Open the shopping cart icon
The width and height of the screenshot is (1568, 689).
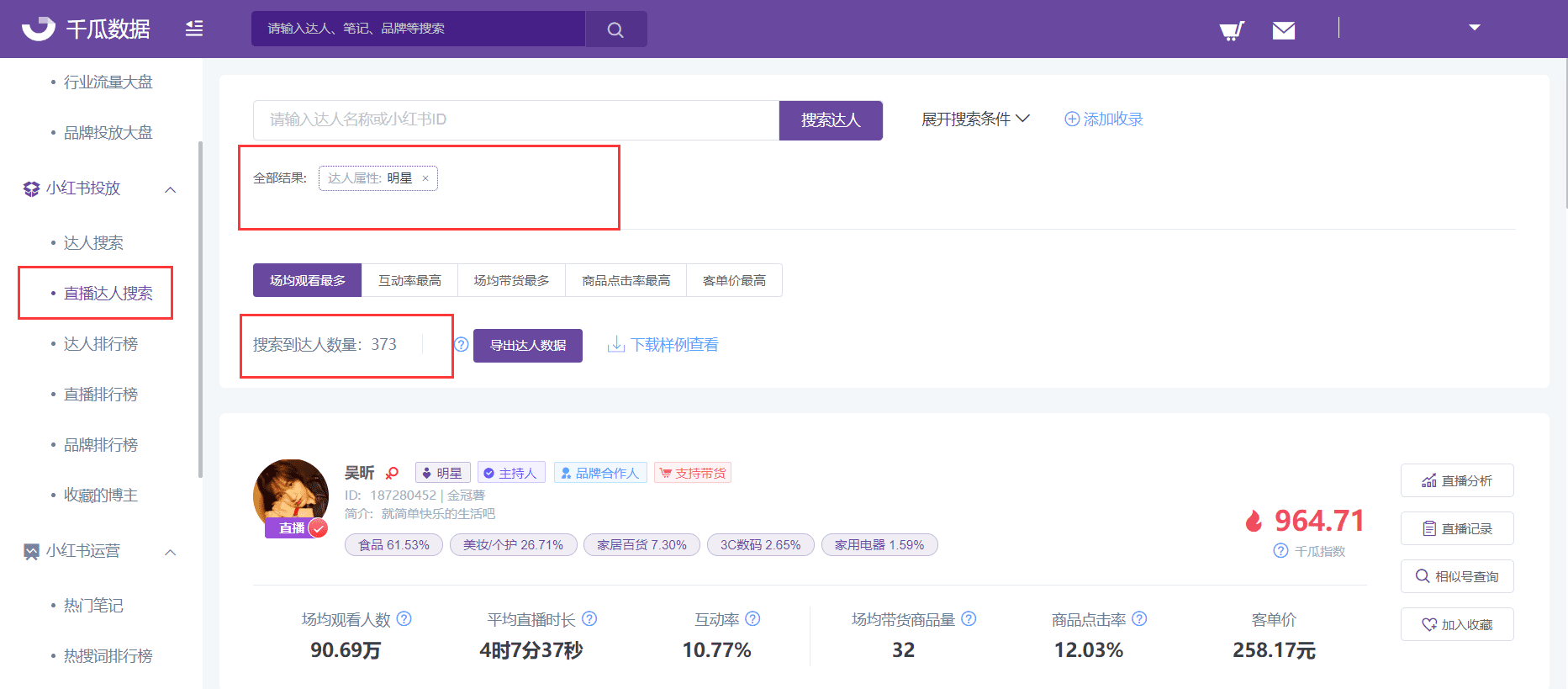tap(1232, 31)
